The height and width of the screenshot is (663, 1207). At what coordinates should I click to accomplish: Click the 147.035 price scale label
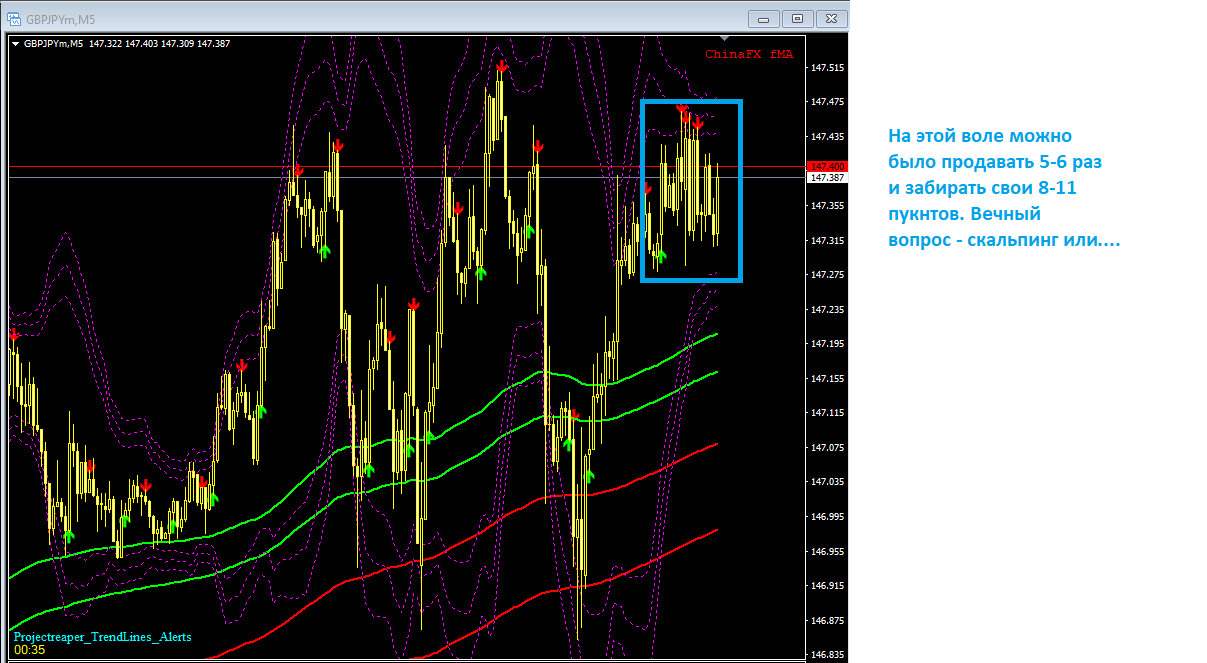click(828, 483)
